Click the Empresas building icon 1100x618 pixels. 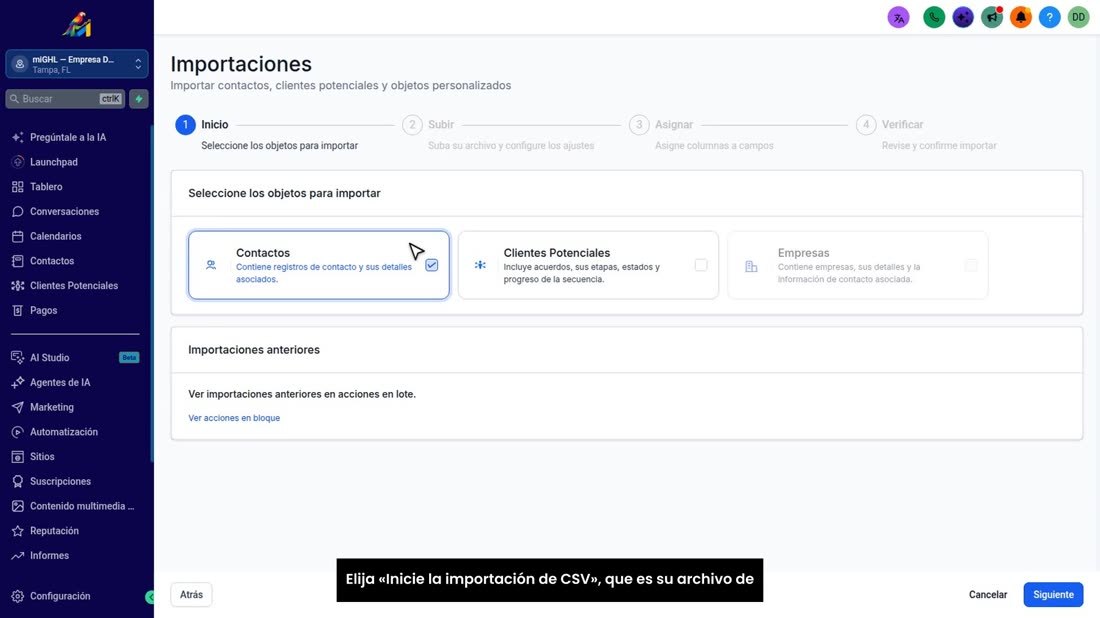click(x=751, y=266)
